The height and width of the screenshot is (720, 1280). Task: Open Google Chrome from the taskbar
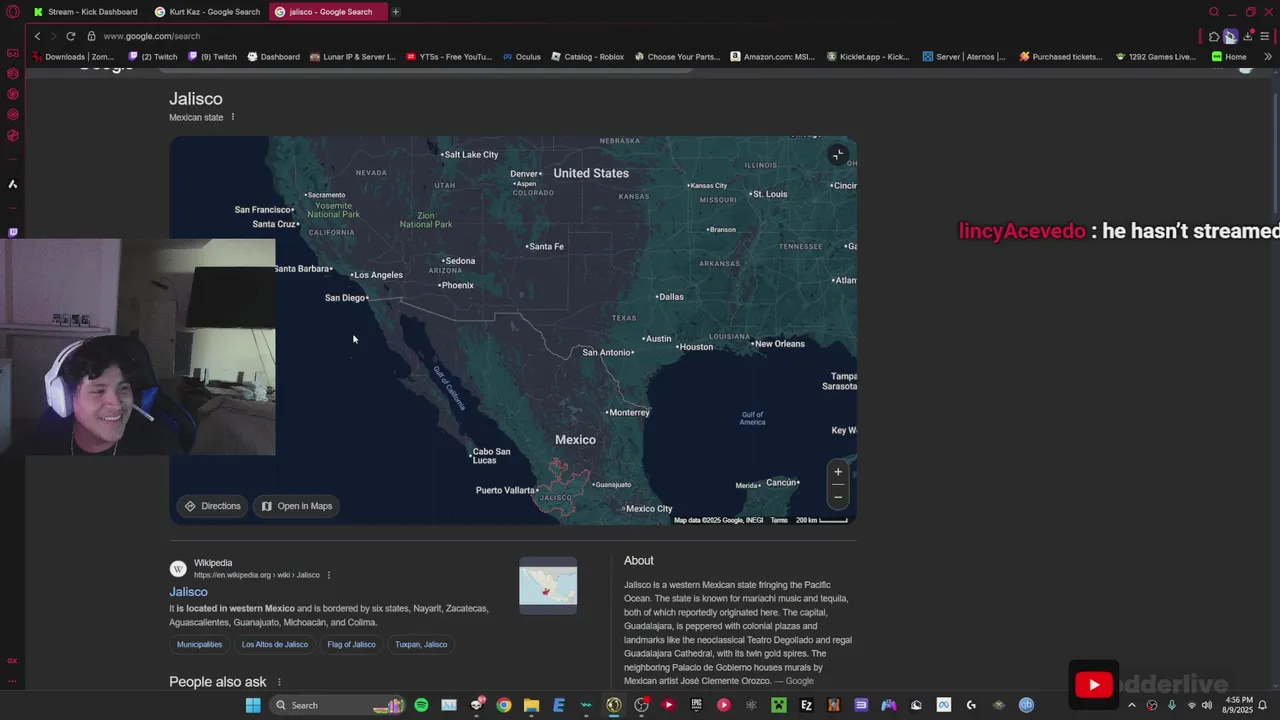504,705
